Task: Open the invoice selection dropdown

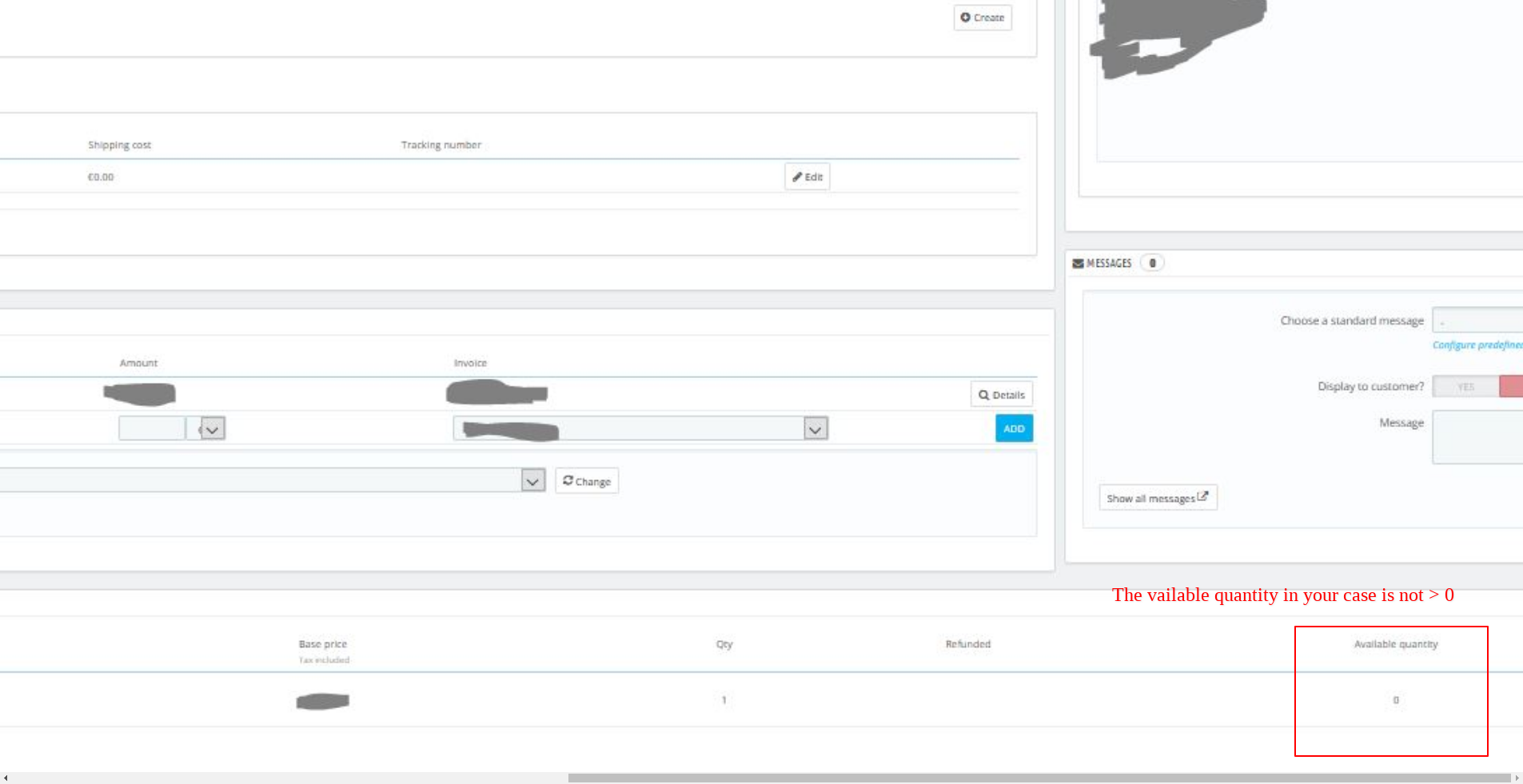Action: 814,428
